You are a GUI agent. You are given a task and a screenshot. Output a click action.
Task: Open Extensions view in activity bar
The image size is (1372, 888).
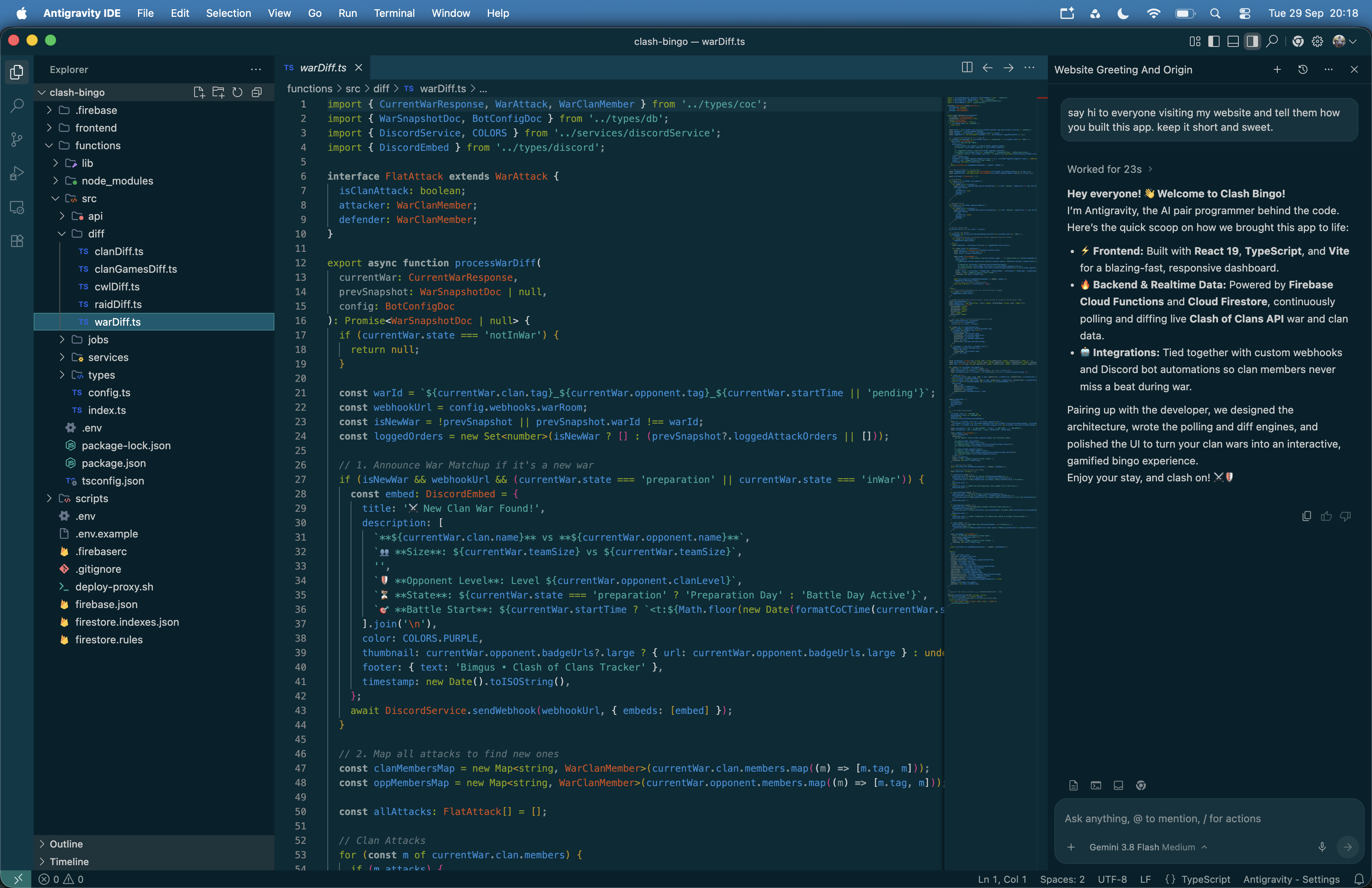pos(17,240)
